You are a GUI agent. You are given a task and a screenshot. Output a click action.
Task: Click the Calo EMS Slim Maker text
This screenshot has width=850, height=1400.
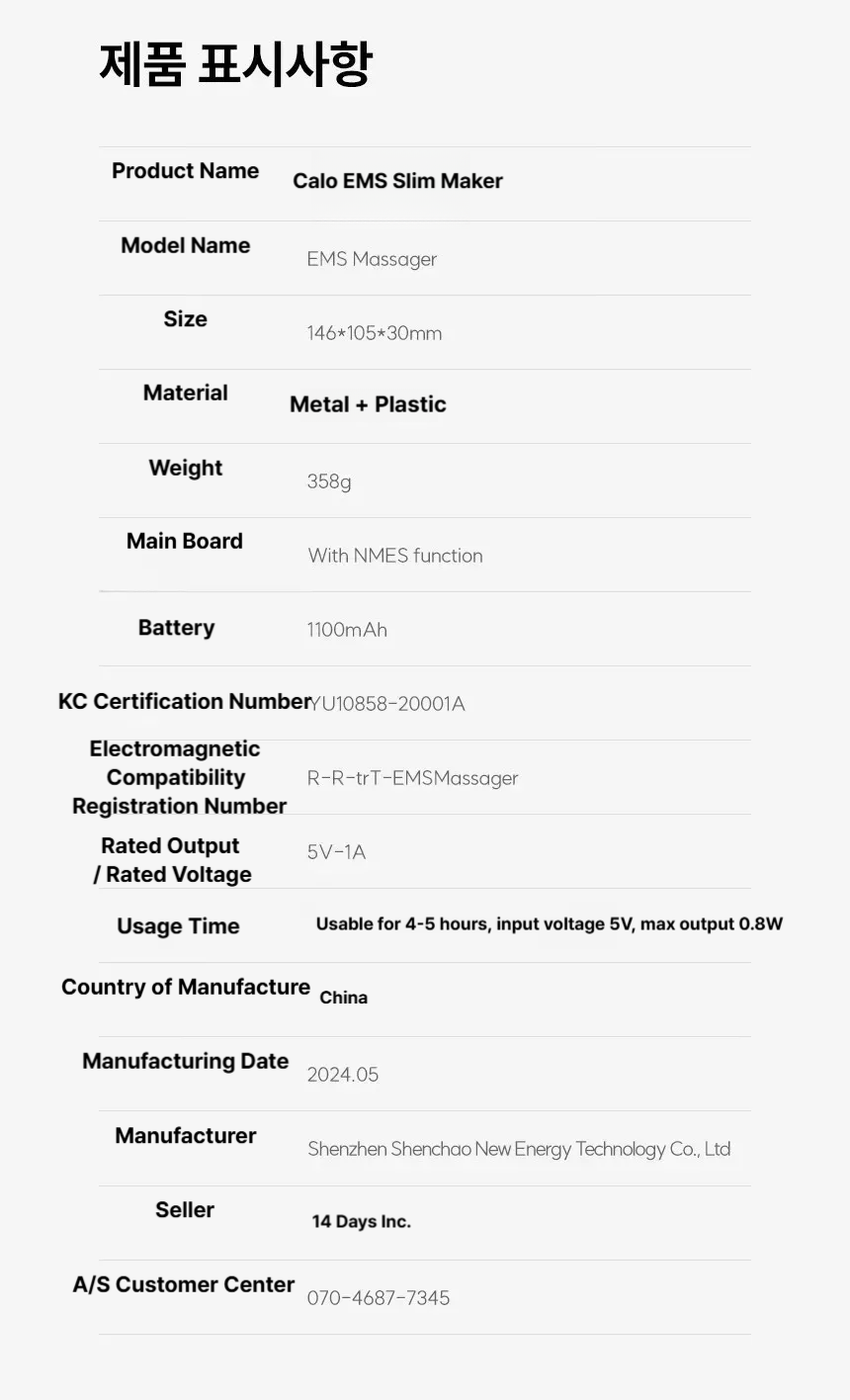[397, 181]
